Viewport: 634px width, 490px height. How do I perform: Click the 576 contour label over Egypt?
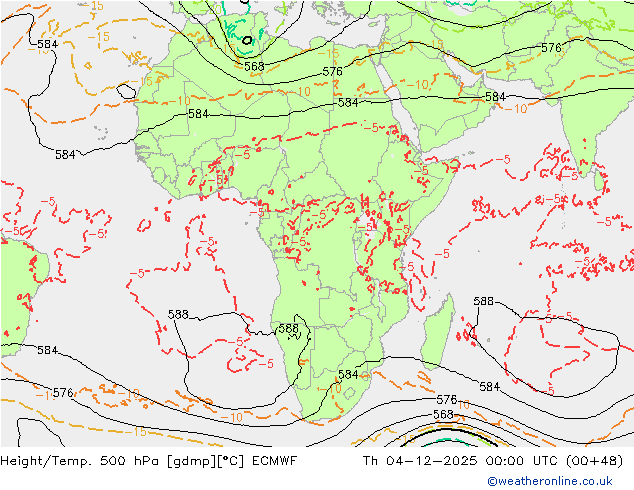coord(332,72)
